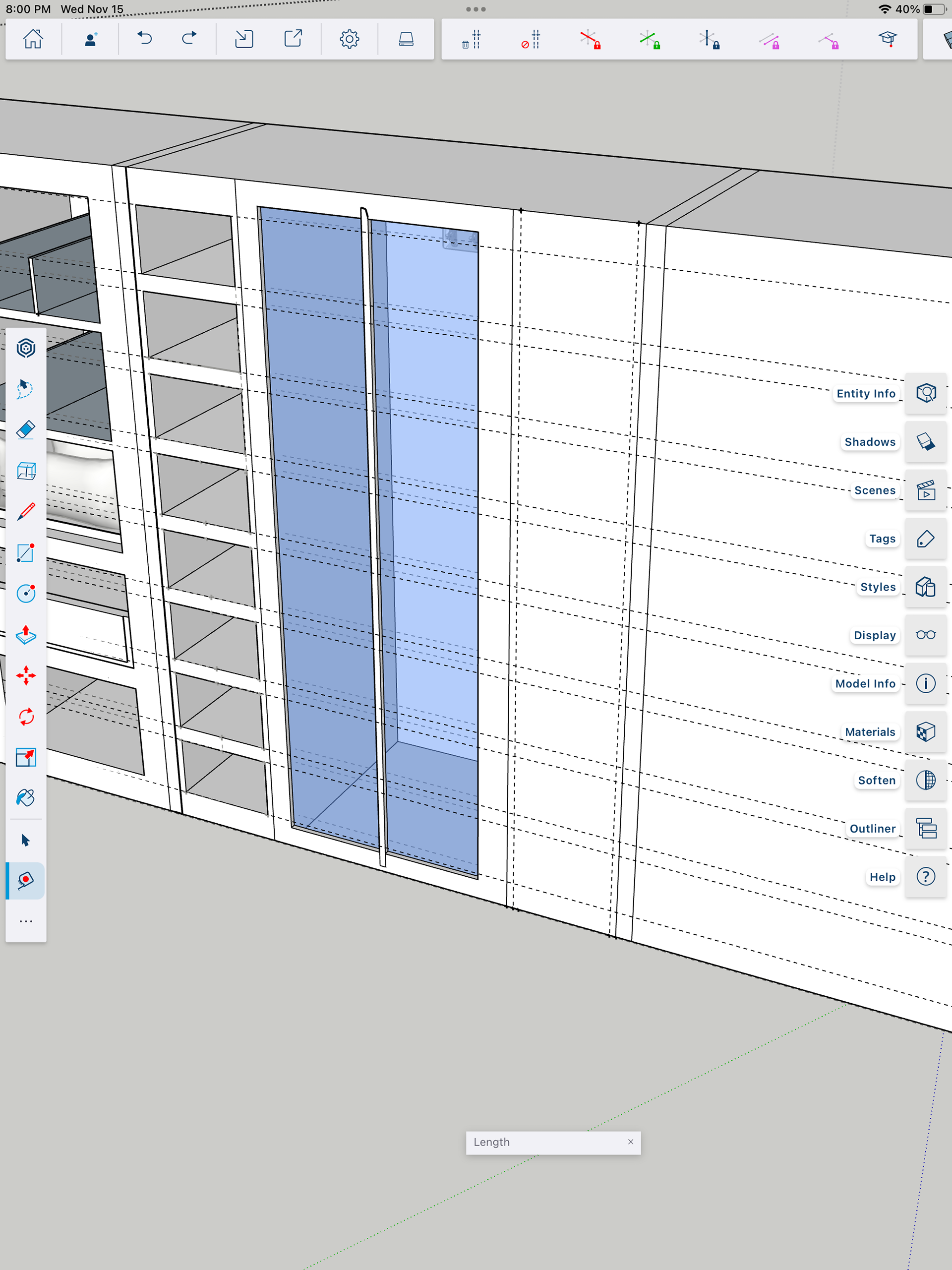Select the Rotate tool
The image size is (952, 1270).
click(26, 717)
